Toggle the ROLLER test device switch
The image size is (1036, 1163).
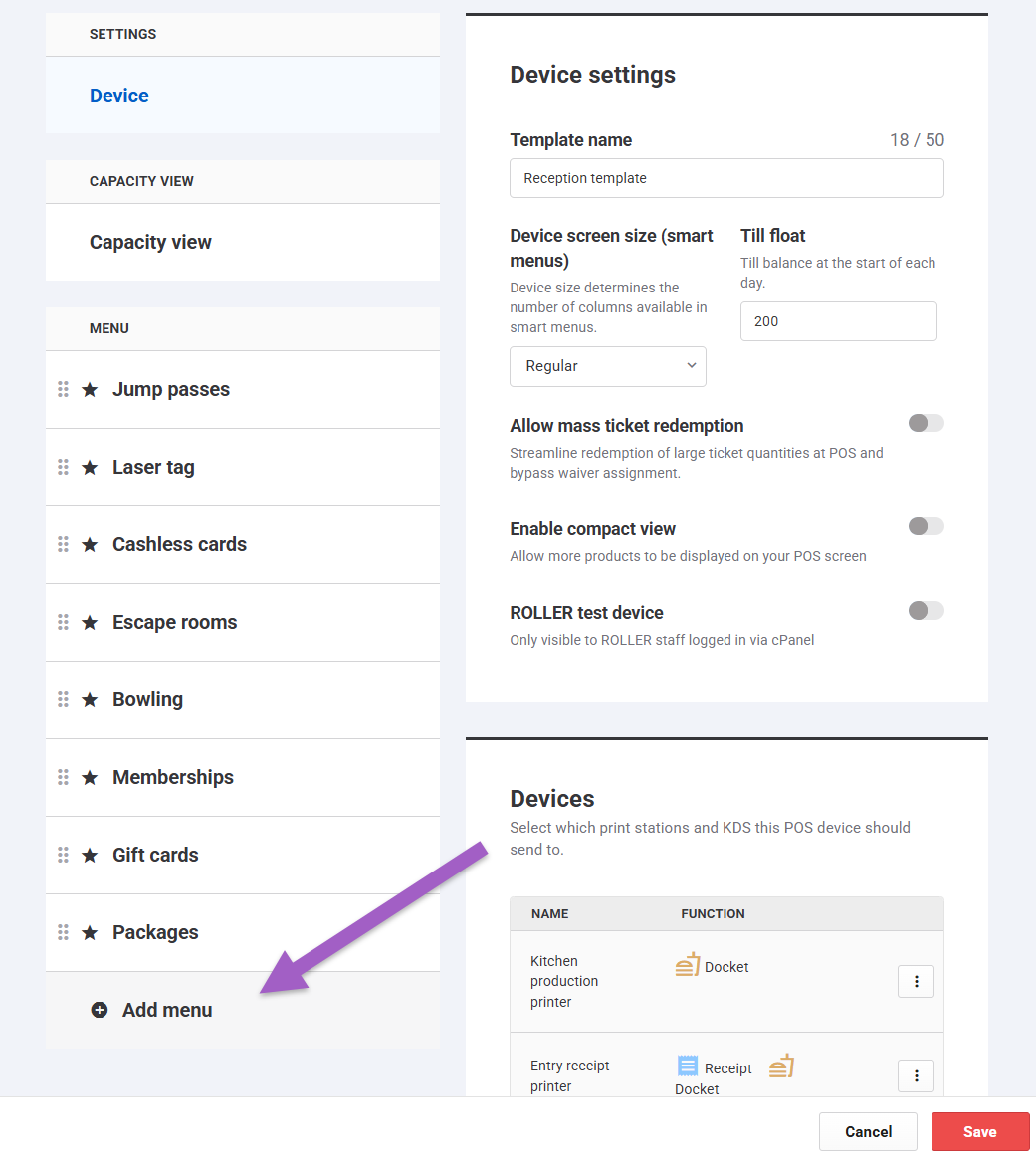pos(926,611)
